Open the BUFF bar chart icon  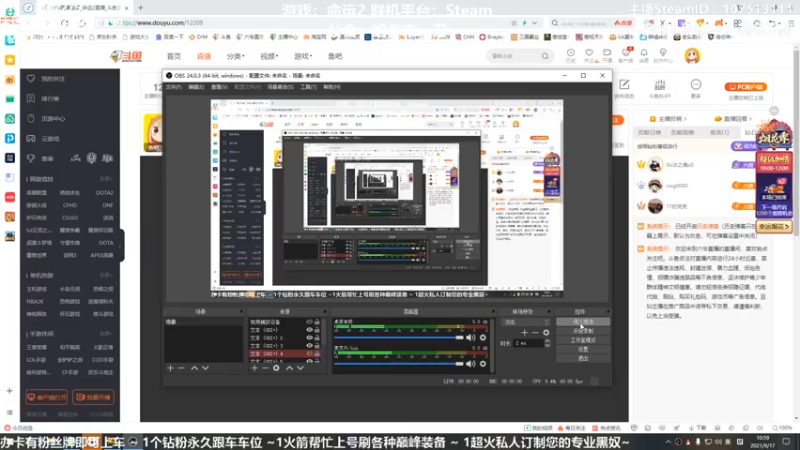(x=660, y=87)
